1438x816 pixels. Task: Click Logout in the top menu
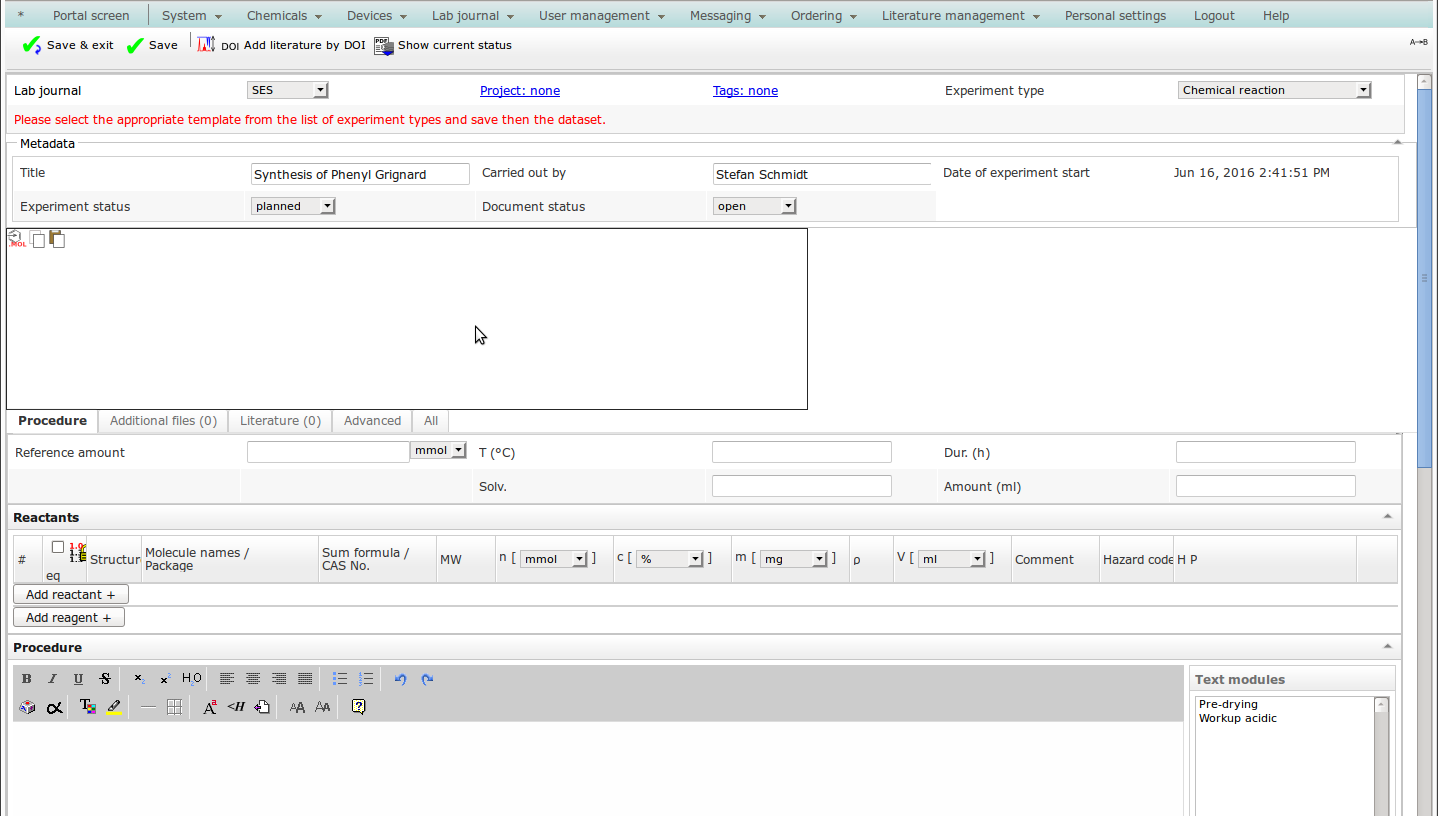click(1214, 16)
